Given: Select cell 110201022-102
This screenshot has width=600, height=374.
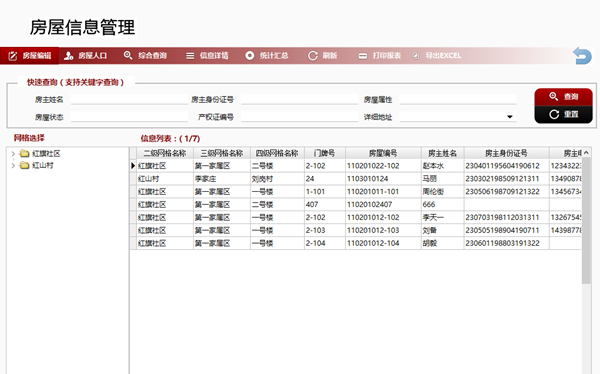Looking at the screenshot, I should (383, 166).
